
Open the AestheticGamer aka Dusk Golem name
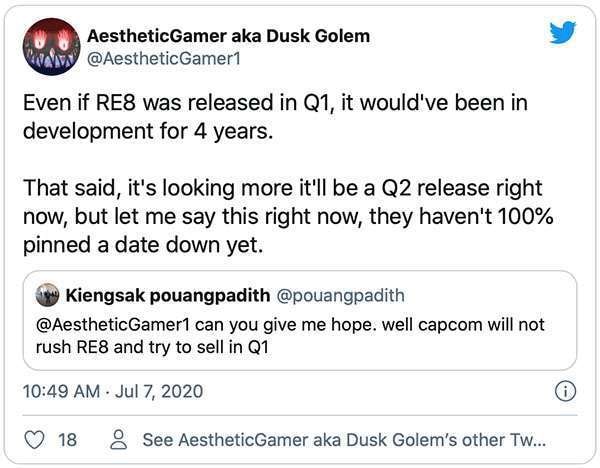pyautogui.click(x=228, y=36)
